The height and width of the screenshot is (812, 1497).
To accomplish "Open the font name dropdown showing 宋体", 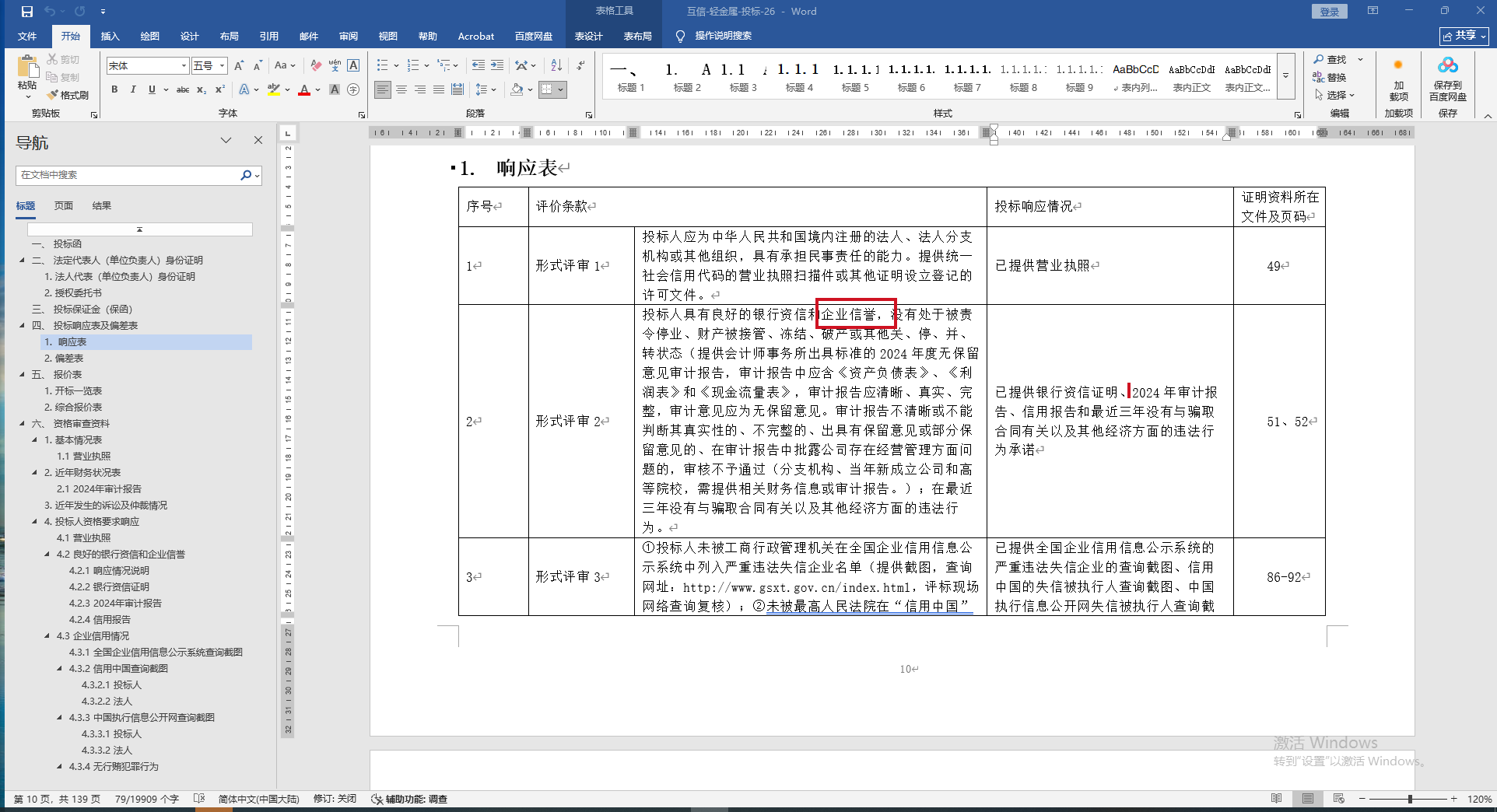I will point(184,66).
